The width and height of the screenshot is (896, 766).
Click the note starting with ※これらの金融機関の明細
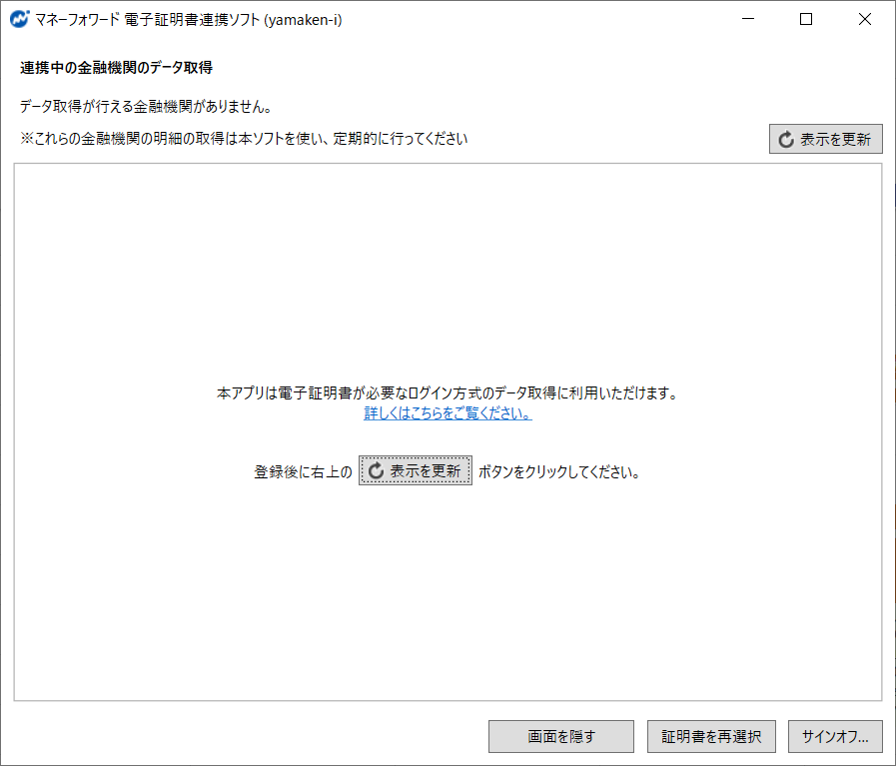pyautogui.click(x=244, y=139)
